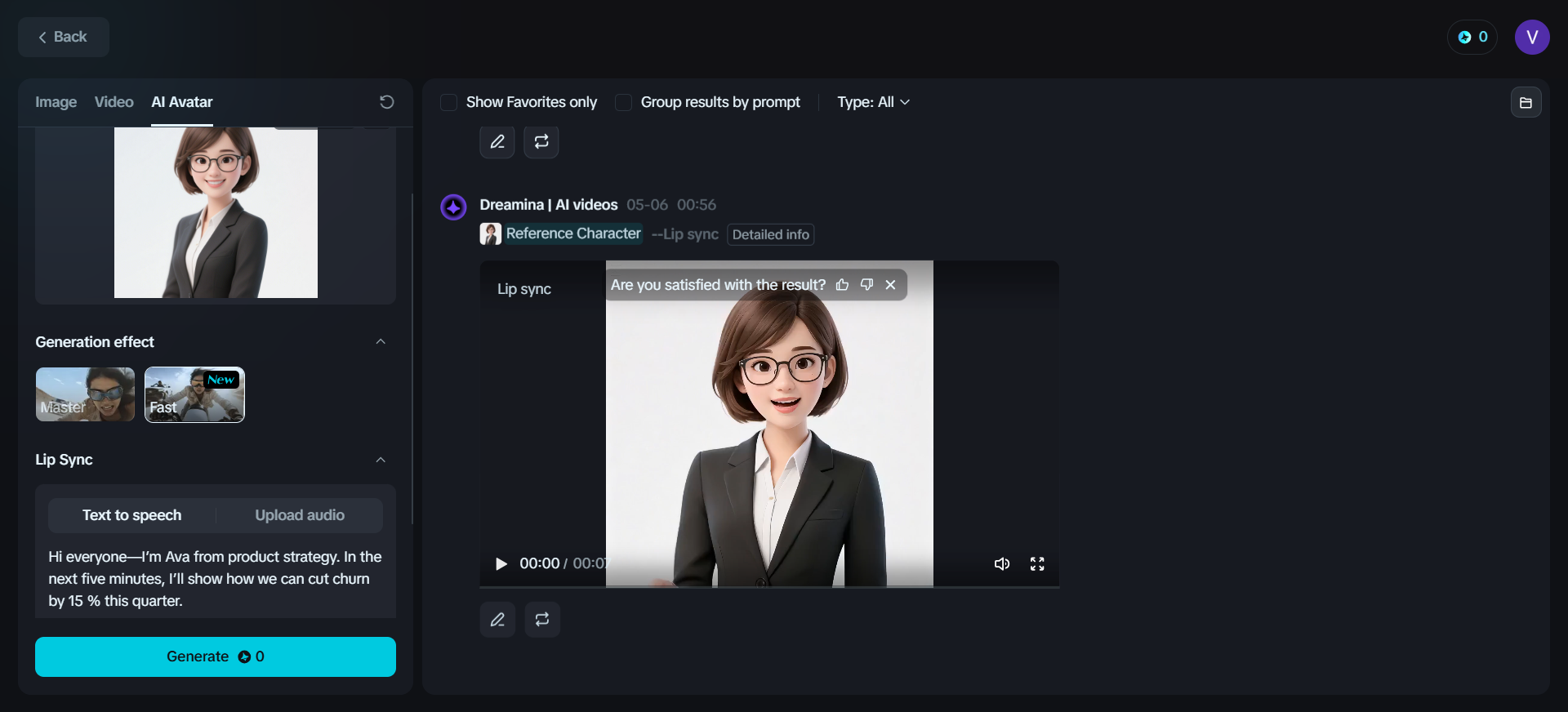
Task: Enable Group results by prompt checkbox
Action: (x=623, y=102)
